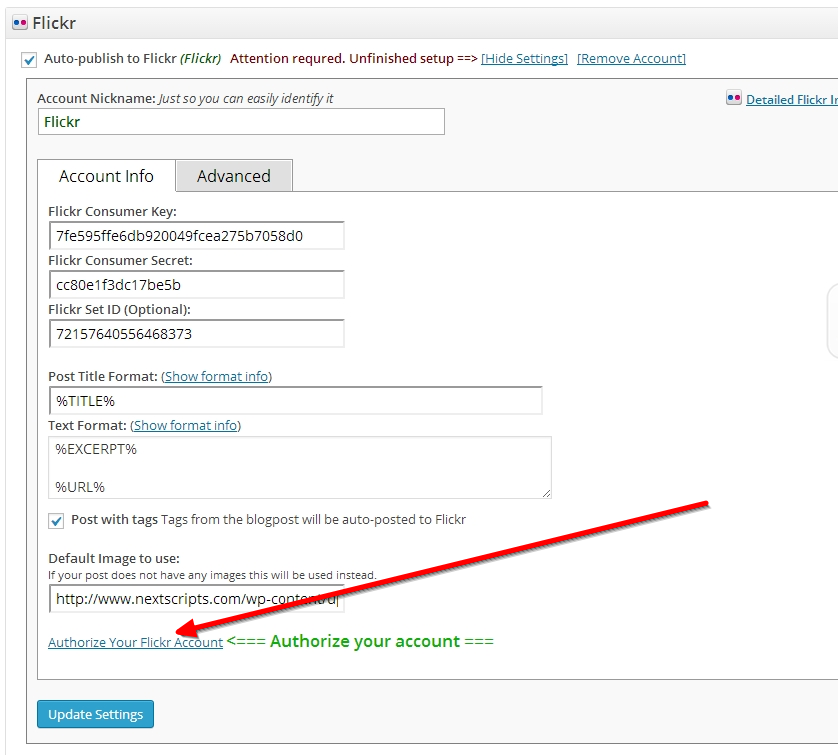Click the Flickr icon beside Detailed Flickr link
This screenshot has width=838, height=755.
pos(734,98)
